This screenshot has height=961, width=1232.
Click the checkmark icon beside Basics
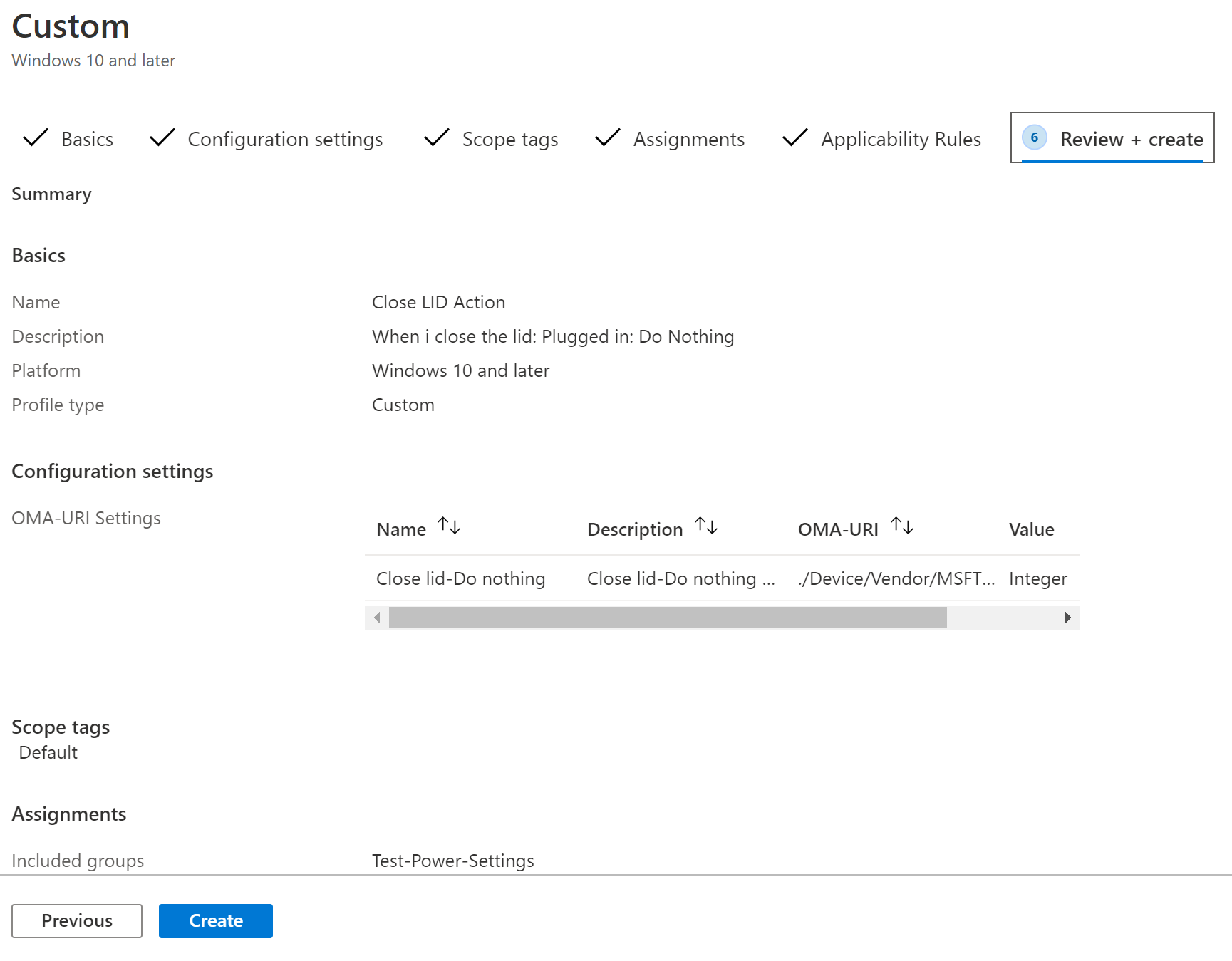click(x=35, y=138)
